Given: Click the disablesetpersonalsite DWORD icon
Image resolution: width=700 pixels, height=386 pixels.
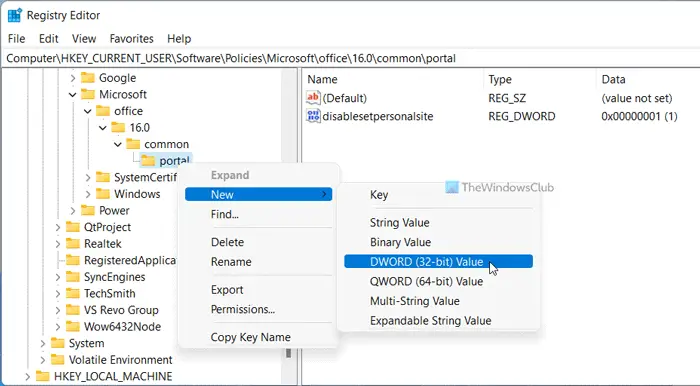Looking at the screenshot, I should click(313, 116).
